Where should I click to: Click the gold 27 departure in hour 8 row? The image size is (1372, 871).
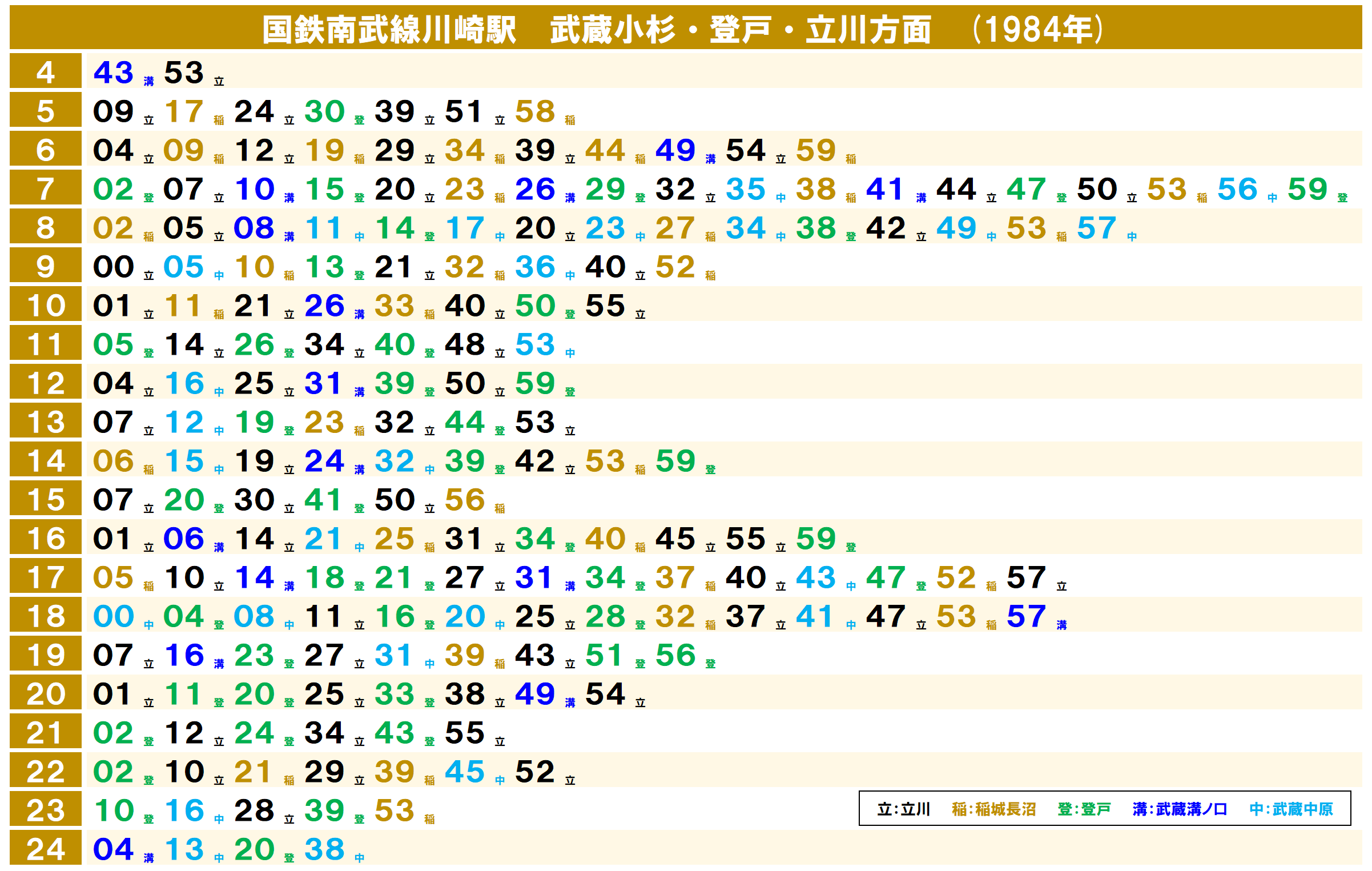click(x=675, y=228)
